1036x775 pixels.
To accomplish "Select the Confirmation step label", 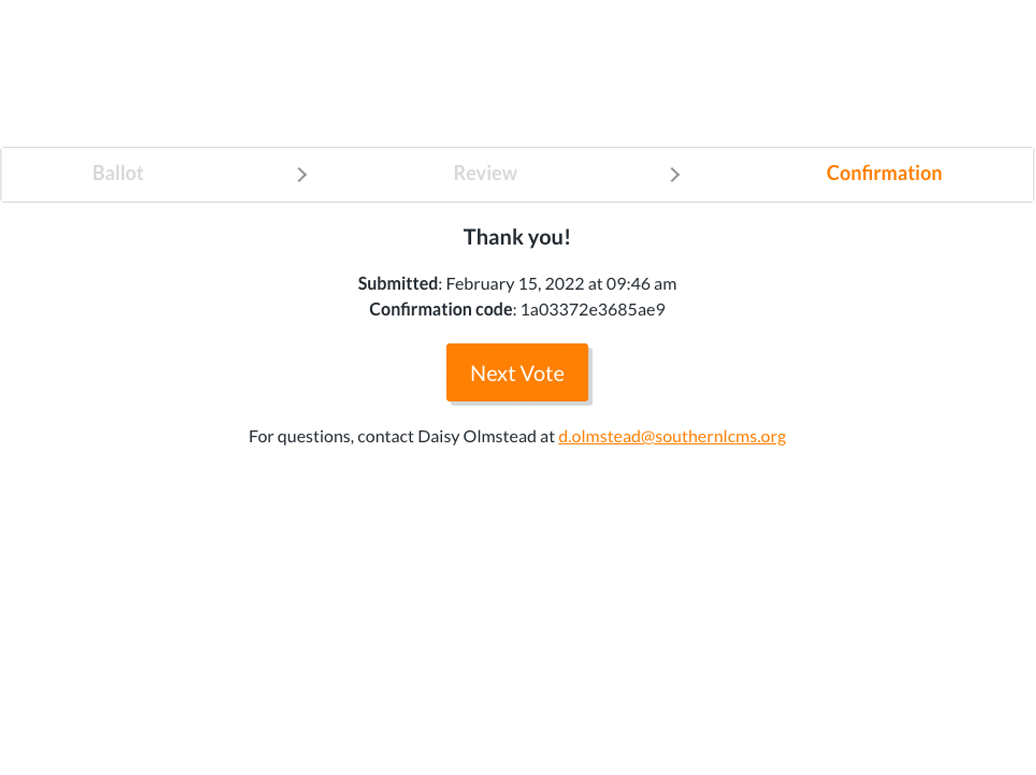I will tap(884, 173).
